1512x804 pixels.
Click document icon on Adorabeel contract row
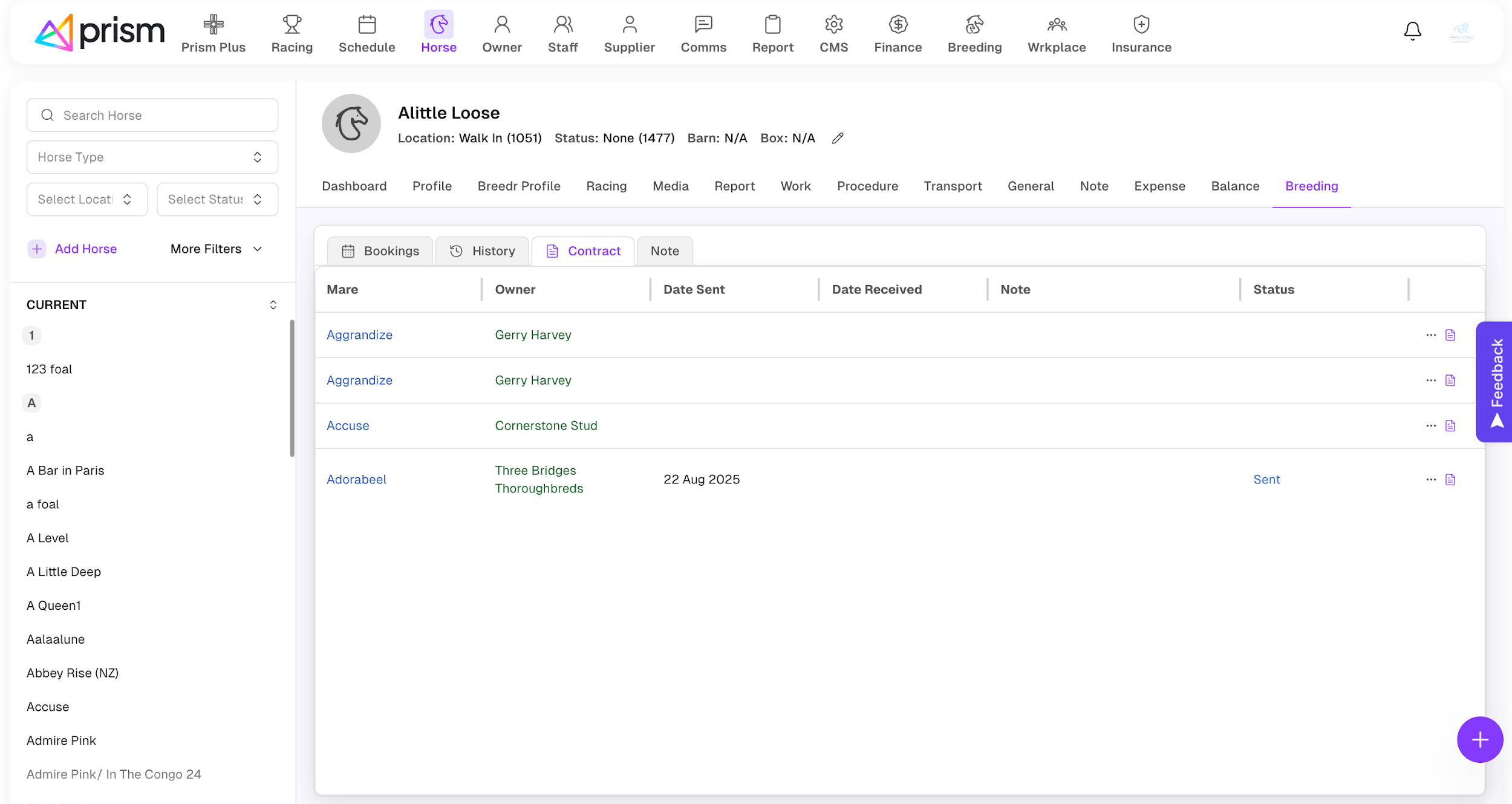(1450, 480)
